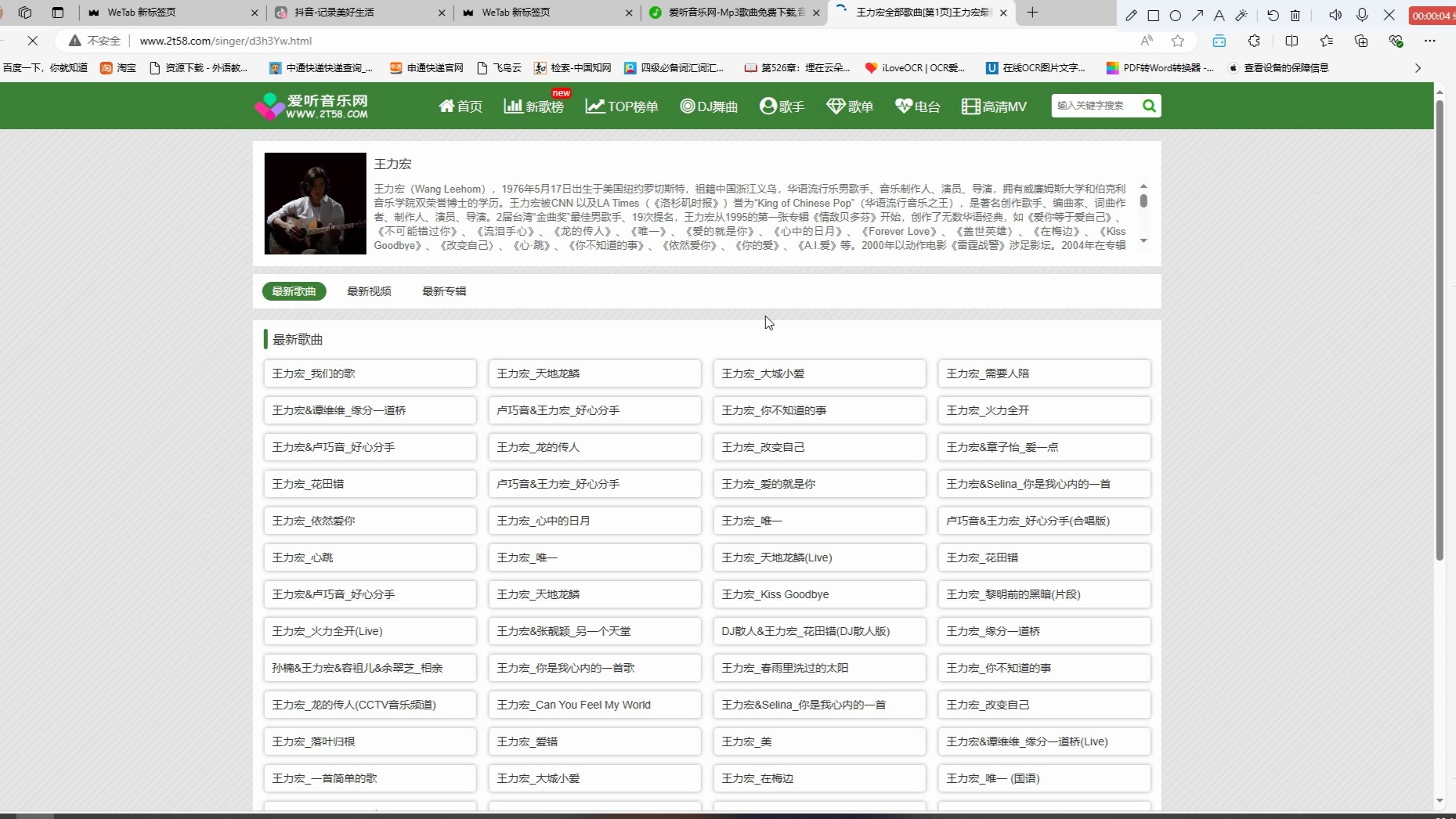Open the 新歌榜 new songs chart

533,106
